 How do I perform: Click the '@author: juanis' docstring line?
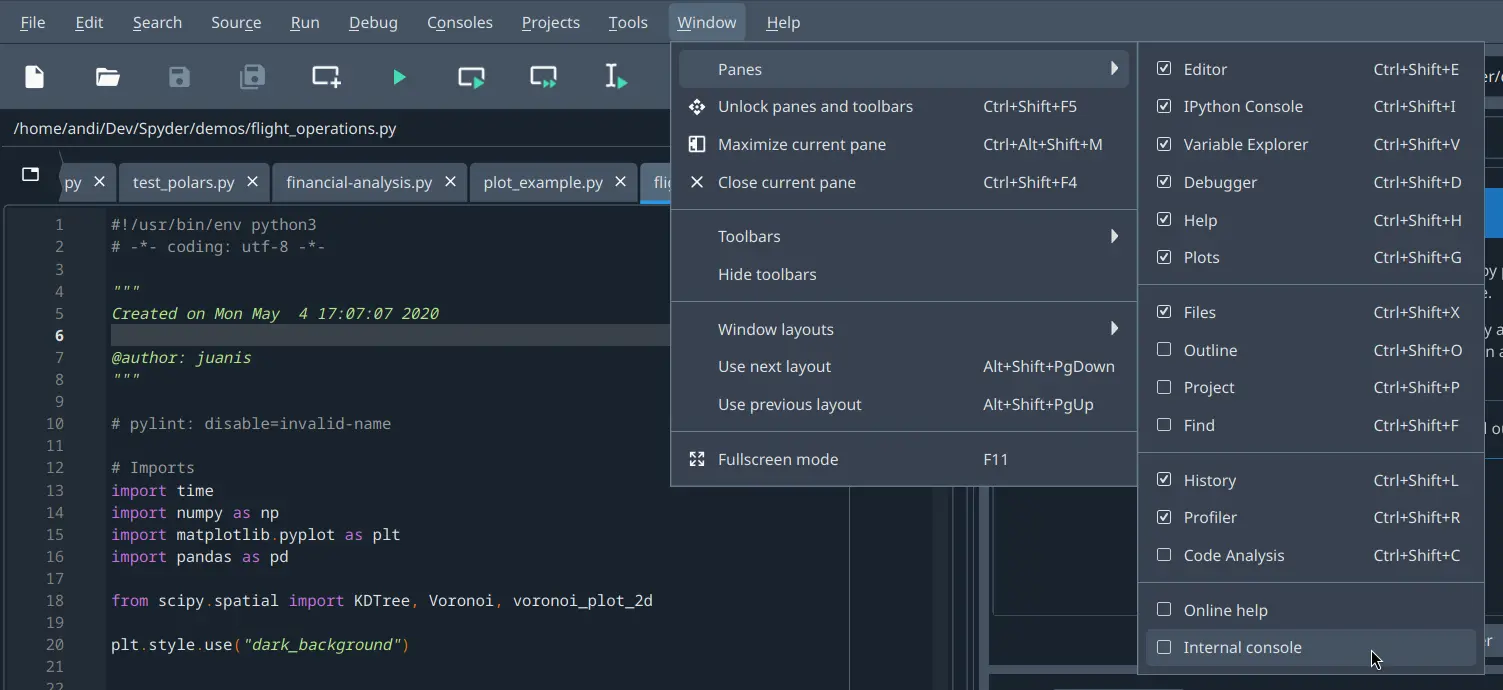181,358
